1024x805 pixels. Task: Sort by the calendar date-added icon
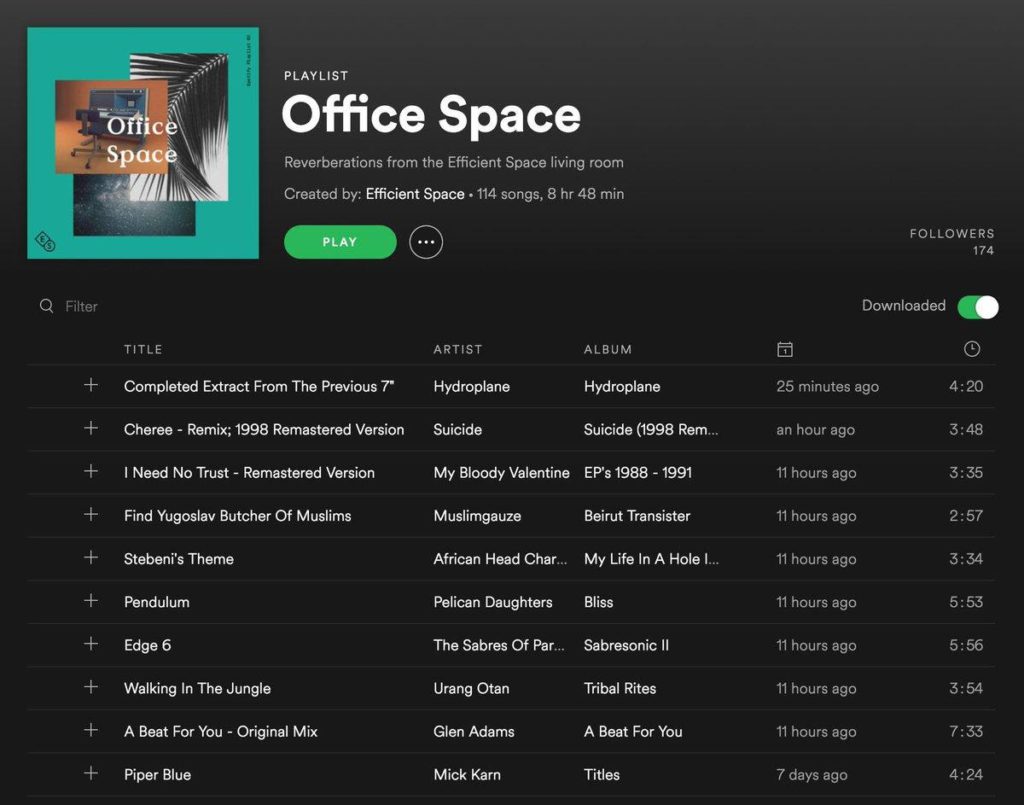(x=785, y=349)
